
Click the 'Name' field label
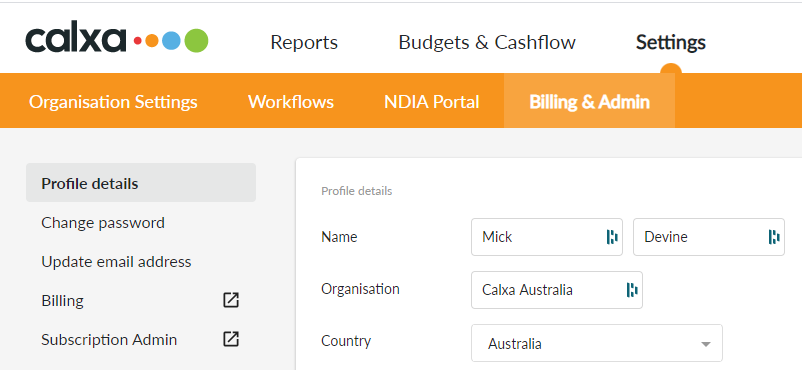coord(339,237)
